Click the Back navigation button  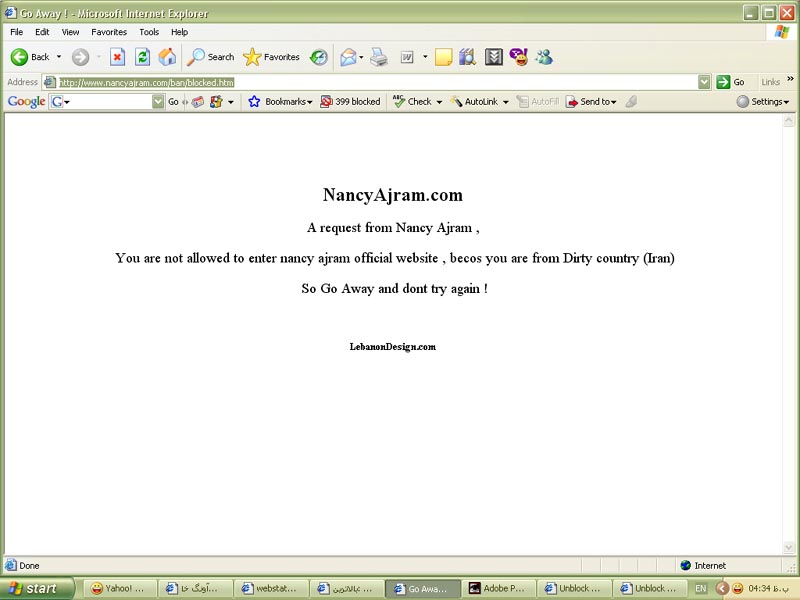[x=31, y=57]
